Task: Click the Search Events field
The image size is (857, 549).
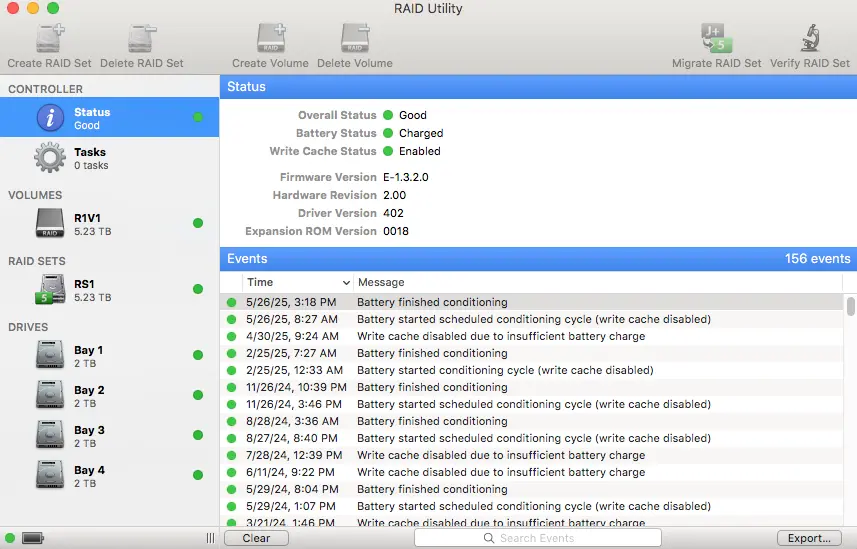Action: [538, 538]
